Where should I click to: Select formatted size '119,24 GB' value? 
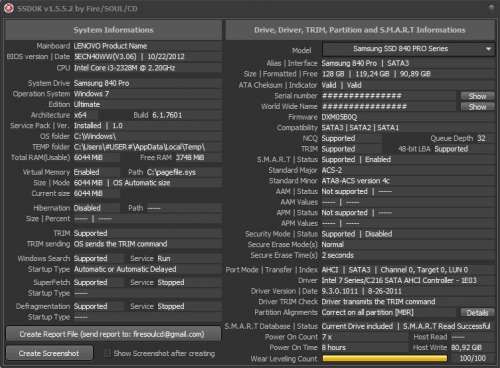click(372, 74)
